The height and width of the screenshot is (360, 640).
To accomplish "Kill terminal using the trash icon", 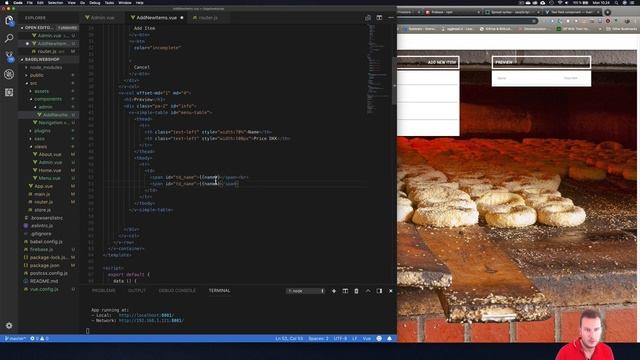I will [356, 291].
